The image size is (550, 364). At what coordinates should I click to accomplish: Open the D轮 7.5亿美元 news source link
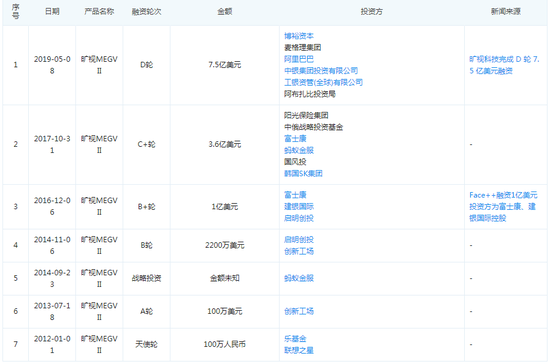tap(504, 65)
